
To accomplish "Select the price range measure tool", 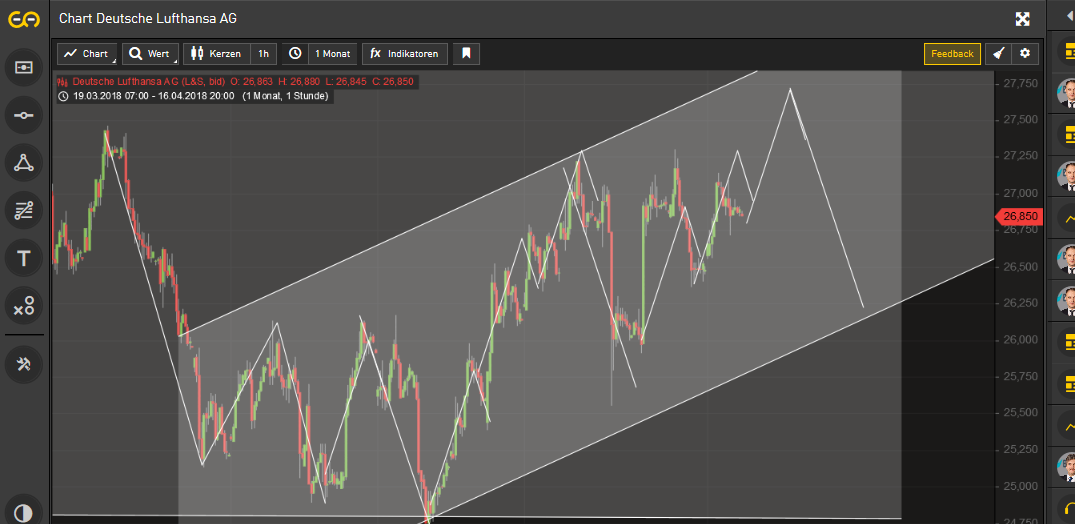I will click(24, 67).
